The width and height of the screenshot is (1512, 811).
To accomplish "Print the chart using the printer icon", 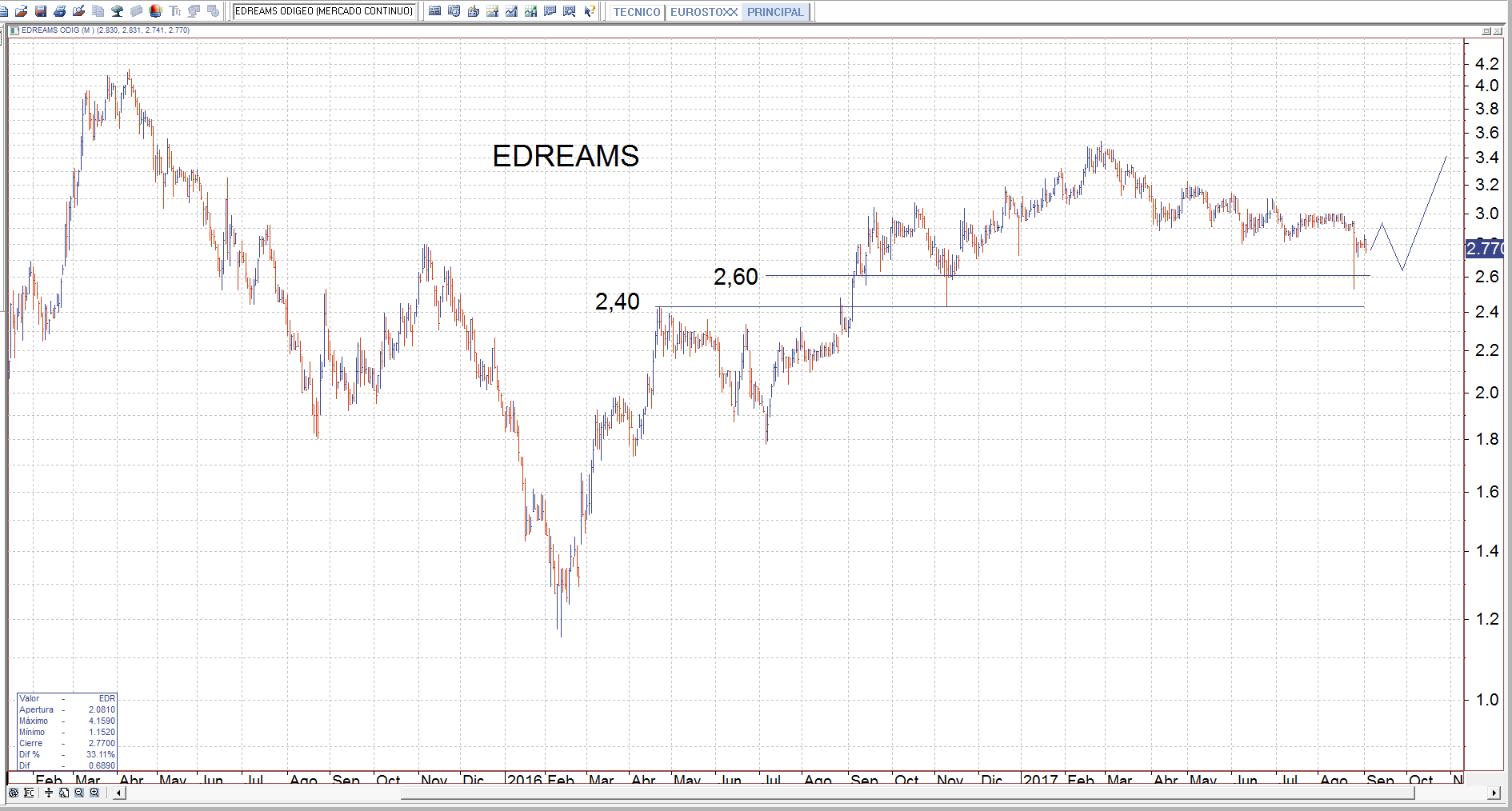I will [60, 11].
